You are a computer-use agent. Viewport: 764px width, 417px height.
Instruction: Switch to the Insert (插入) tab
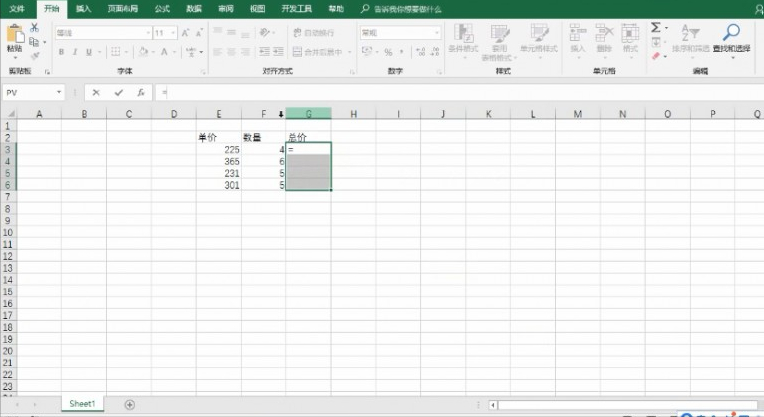pos(83,9)
